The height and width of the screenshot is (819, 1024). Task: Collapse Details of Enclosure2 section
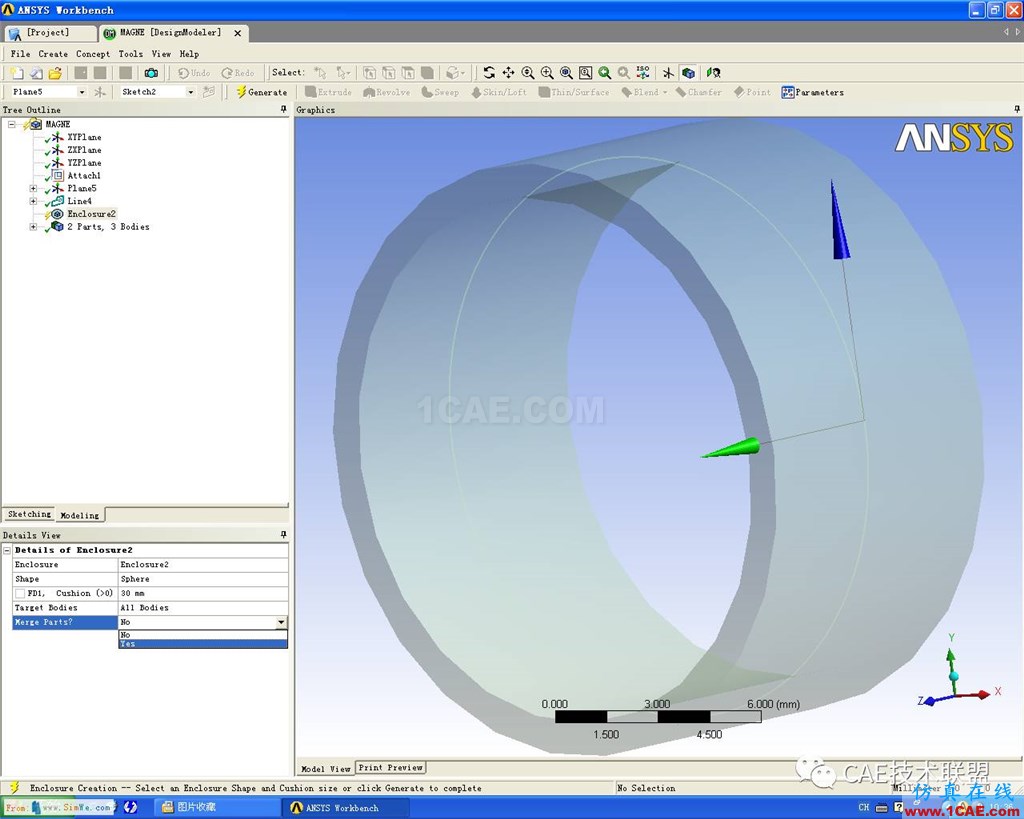[7, 551]
